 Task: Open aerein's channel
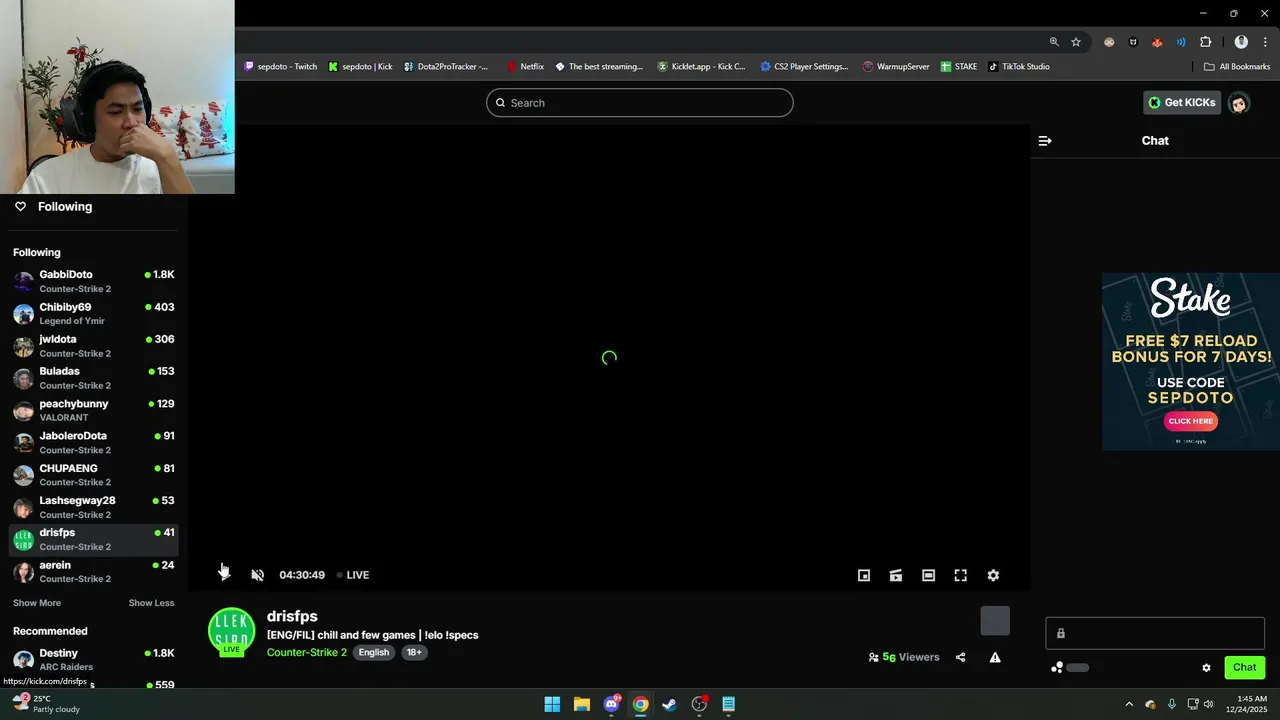94,571
